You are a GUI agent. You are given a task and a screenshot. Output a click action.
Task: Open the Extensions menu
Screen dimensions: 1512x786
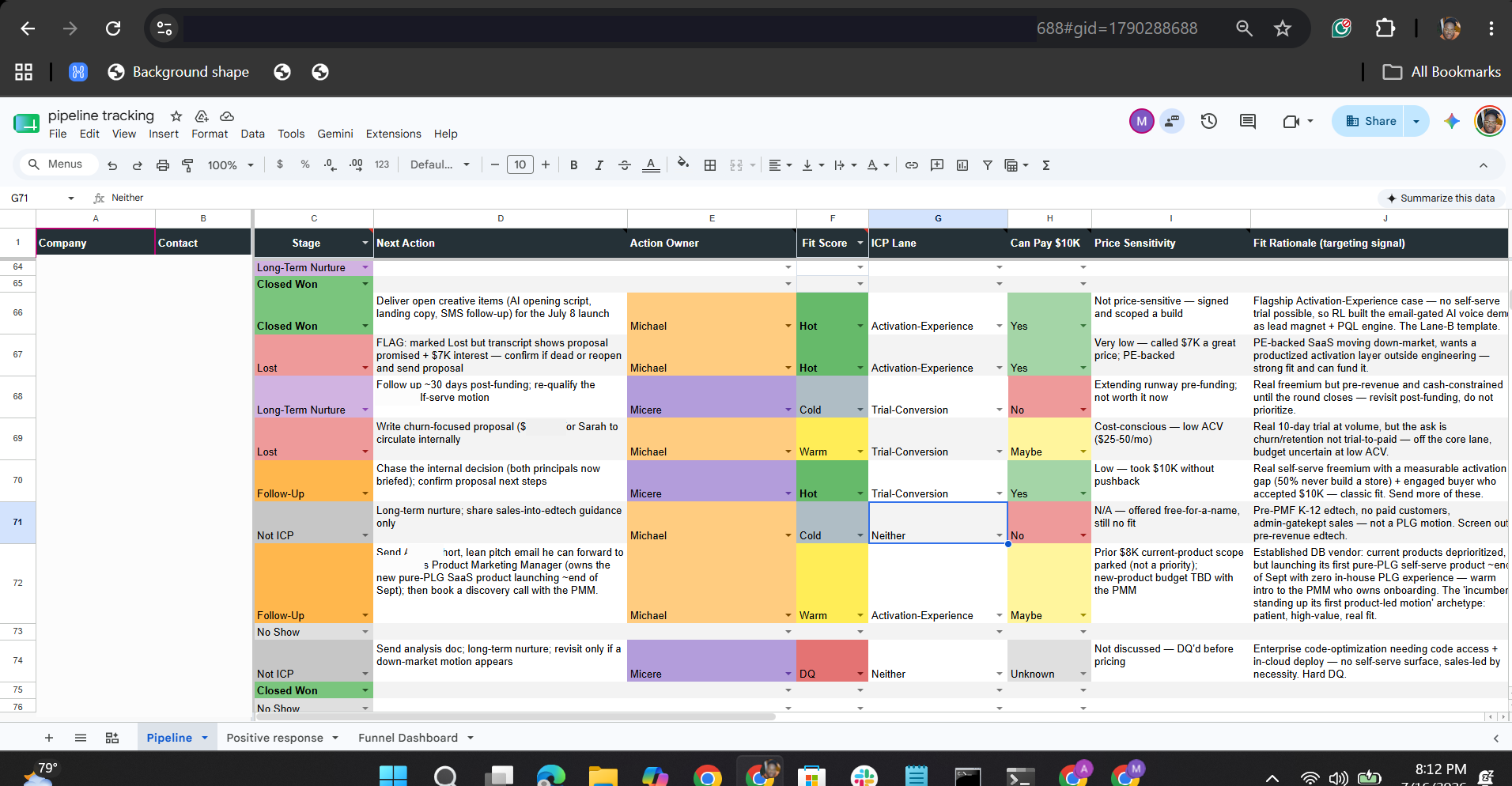tap(393, 134)
